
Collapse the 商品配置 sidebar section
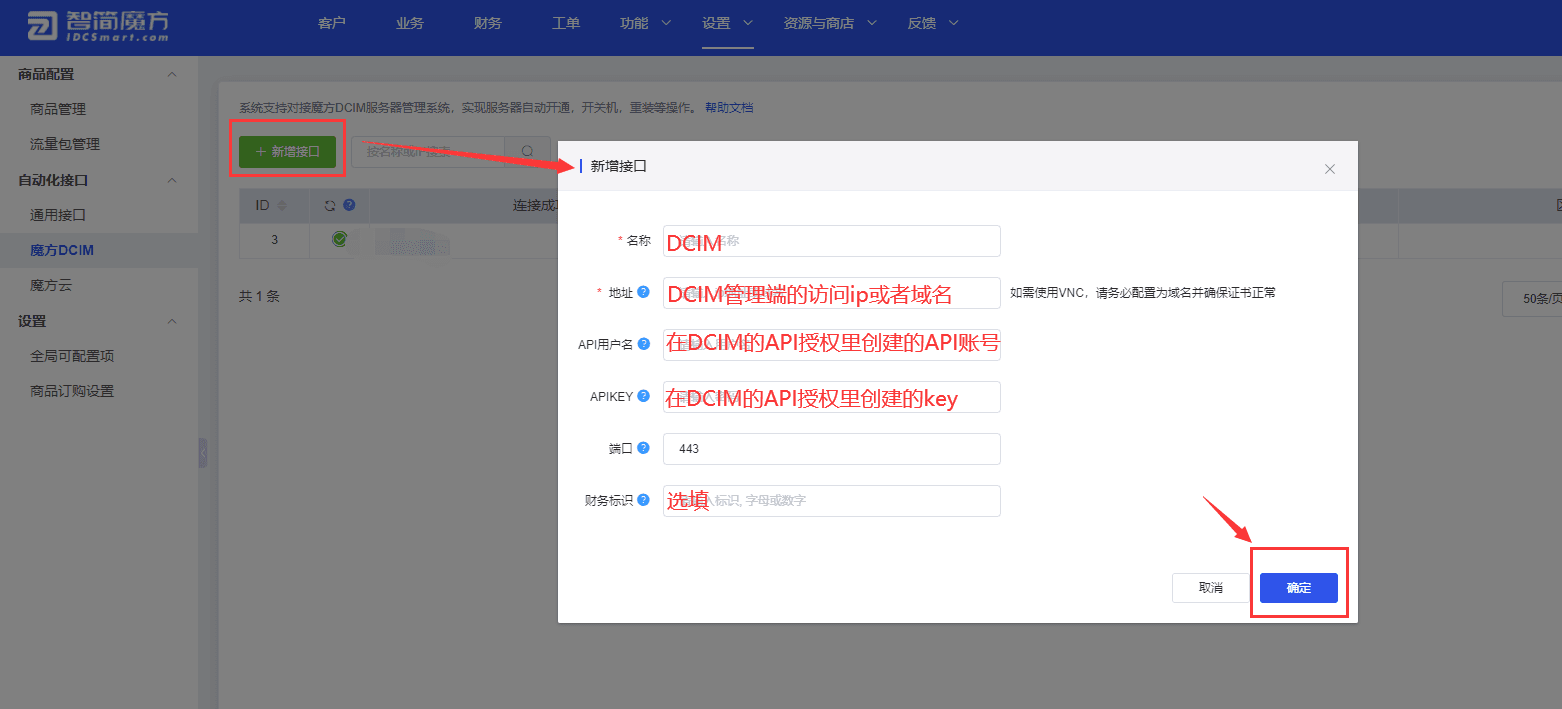[x=172, y=74]
